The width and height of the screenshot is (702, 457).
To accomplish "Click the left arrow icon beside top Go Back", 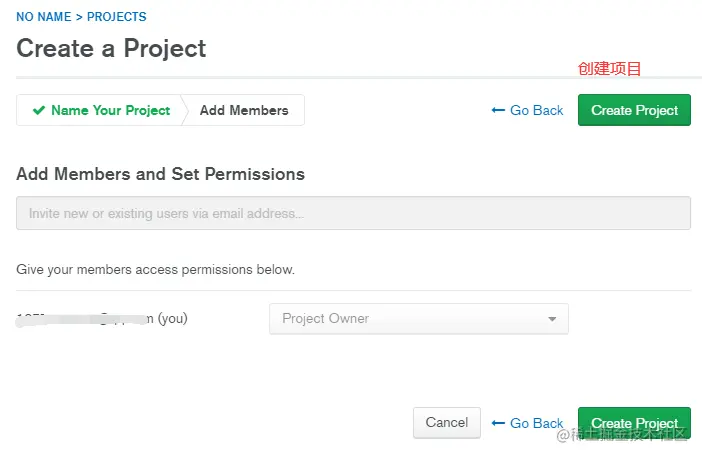I will pyautogui.click(x=498, y=110).
